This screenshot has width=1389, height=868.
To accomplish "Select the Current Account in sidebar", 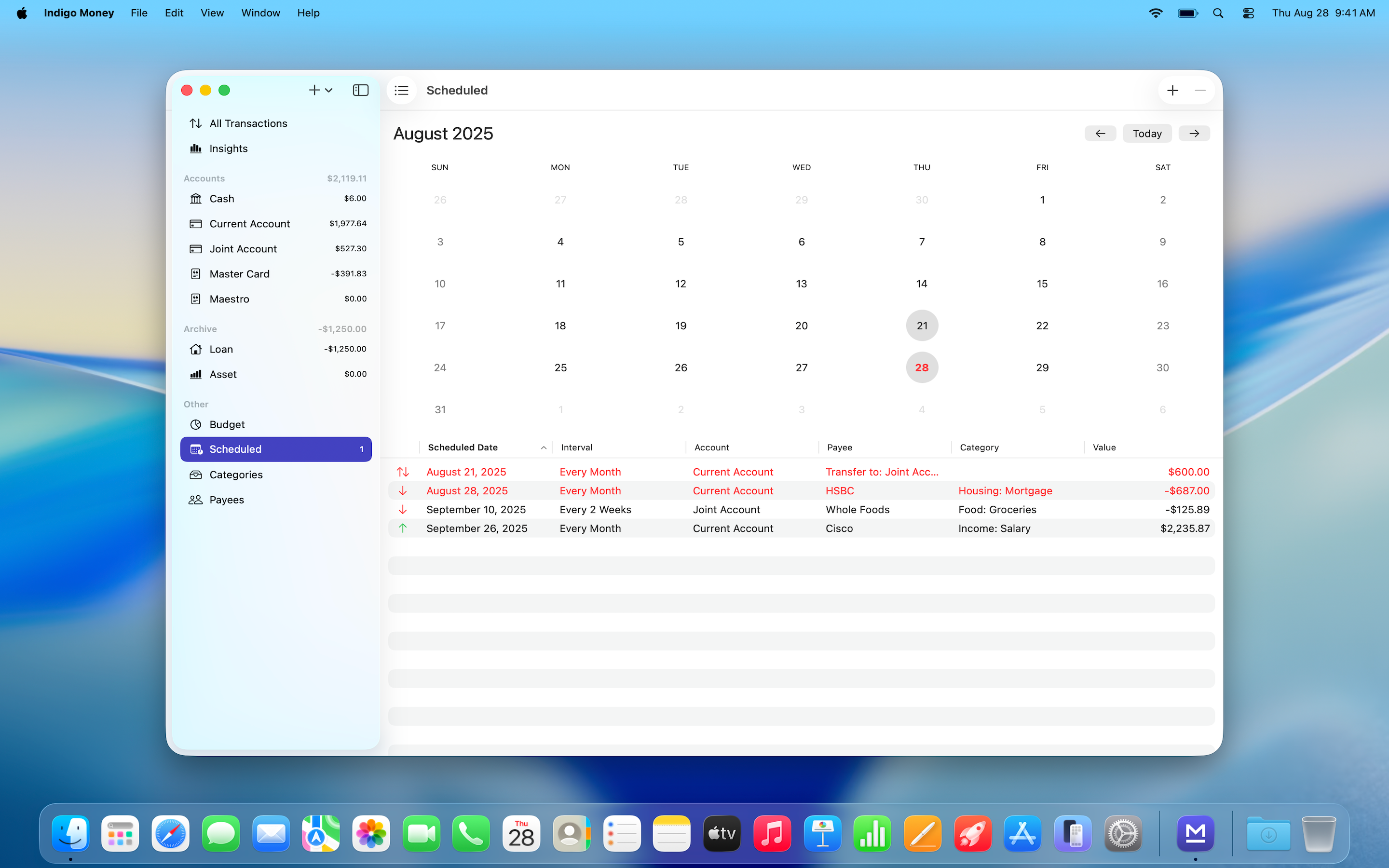I will 275,224.
